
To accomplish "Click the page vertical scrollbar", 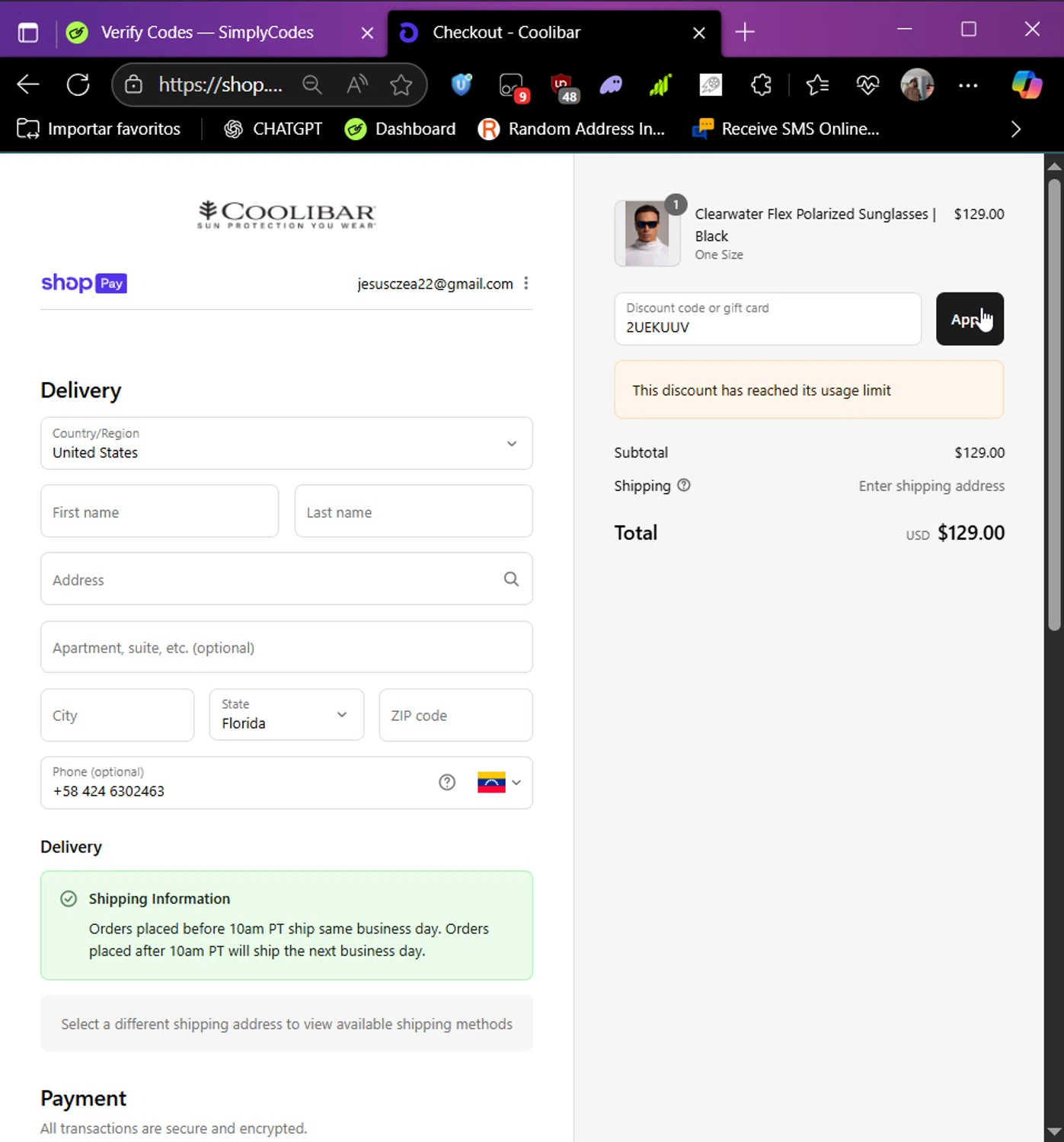I will coord(1054,404).
